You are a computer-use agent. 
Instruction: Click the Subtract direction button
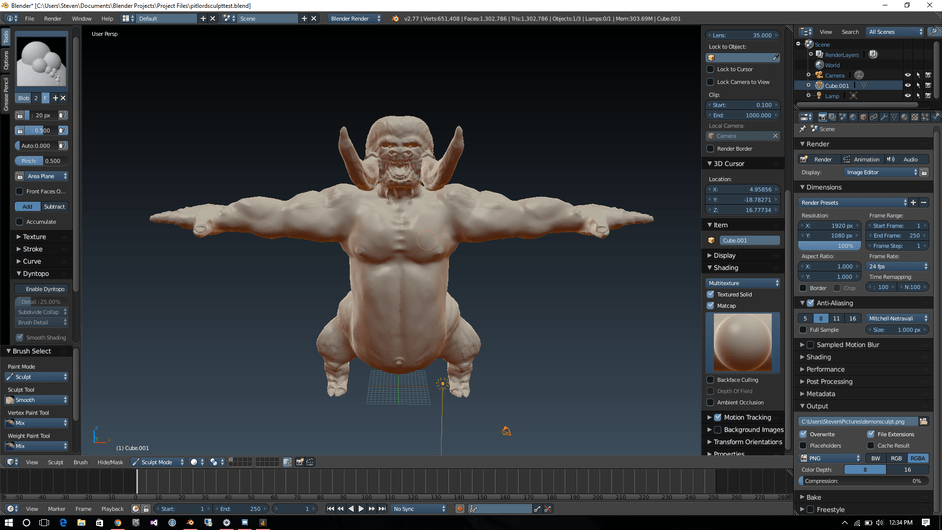54,207
